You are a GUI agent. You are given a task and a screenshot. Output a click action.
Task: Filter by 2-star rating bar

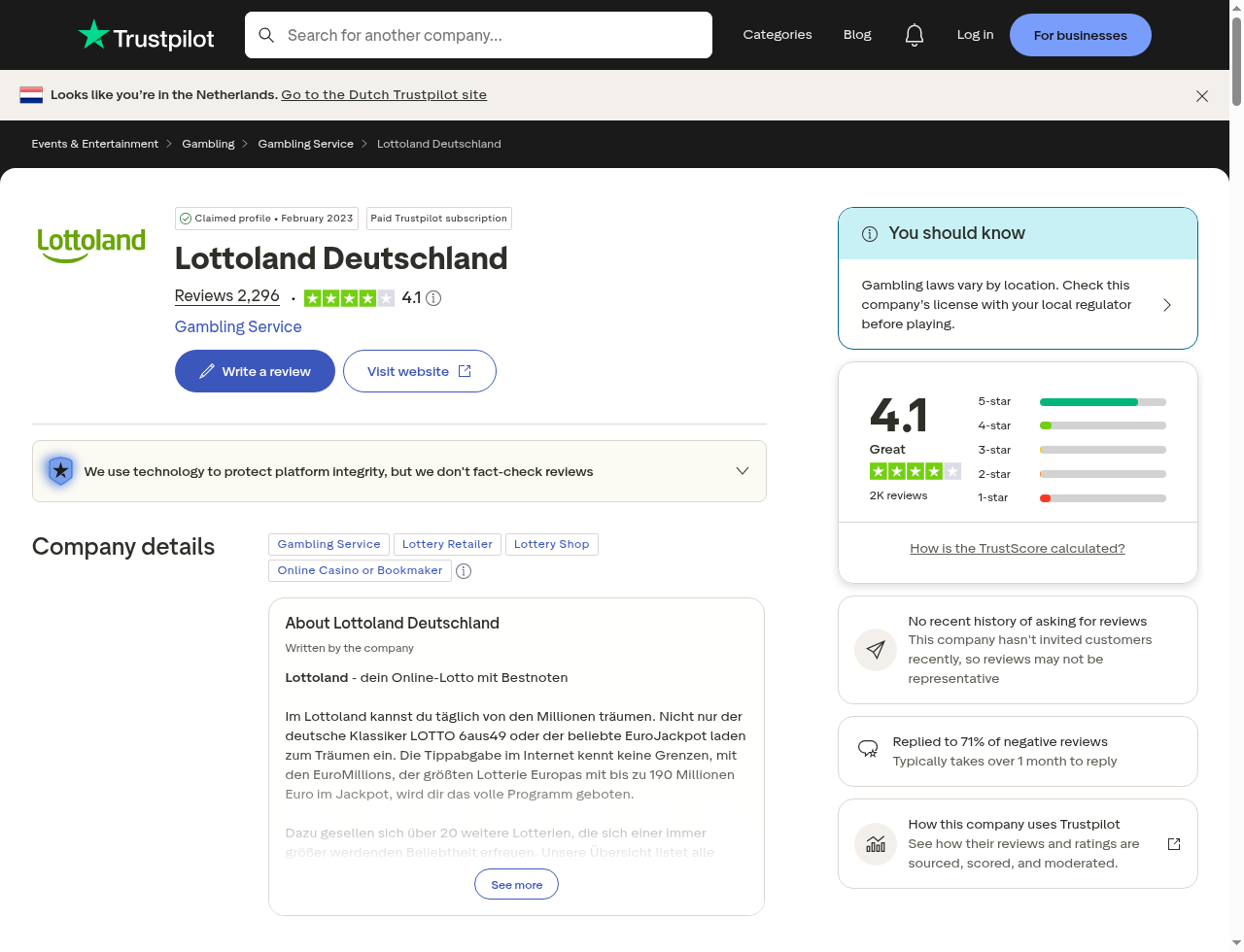1072,474
